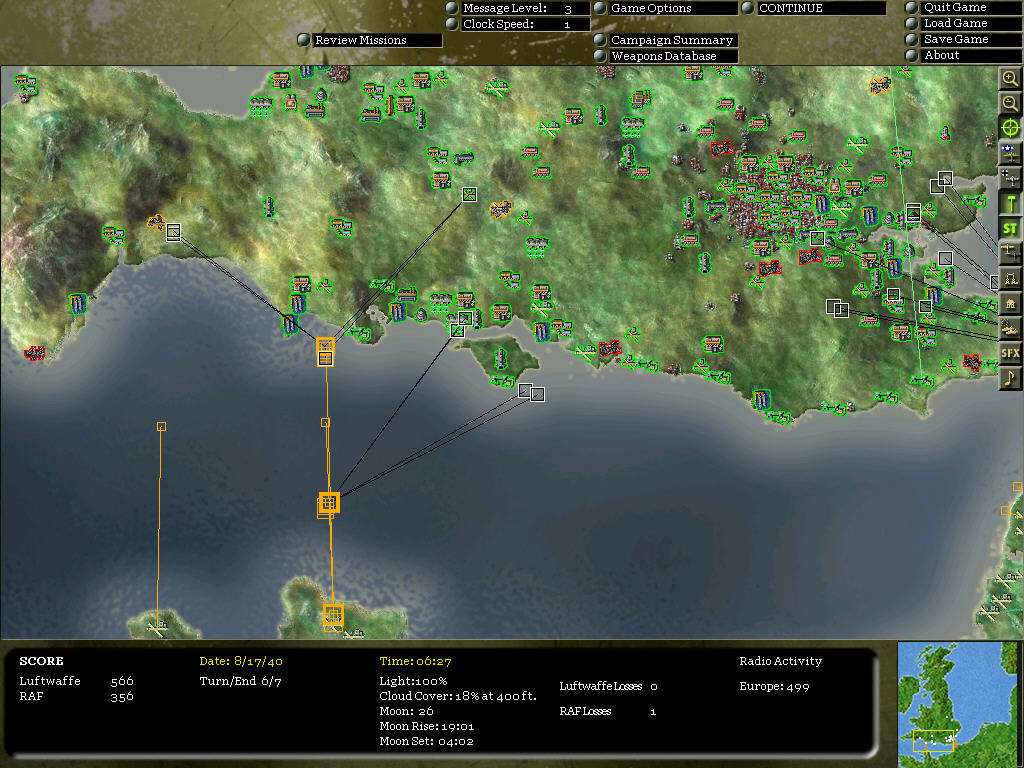This screenshot has width=1024, height=768.
Task: Click RAF score 356
Action: (122, 696)
